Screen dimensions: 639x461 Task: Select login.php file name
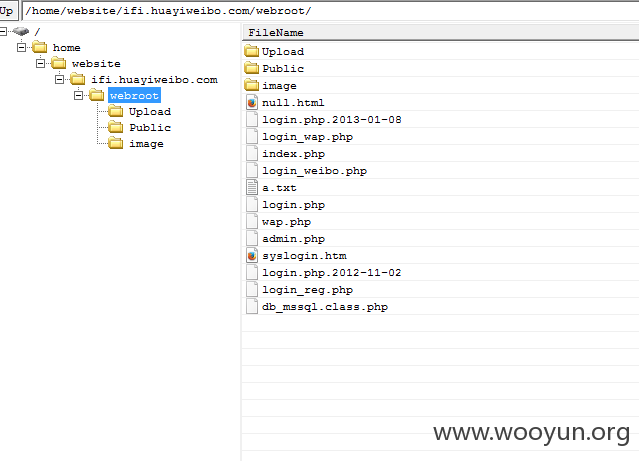point(293,205)
